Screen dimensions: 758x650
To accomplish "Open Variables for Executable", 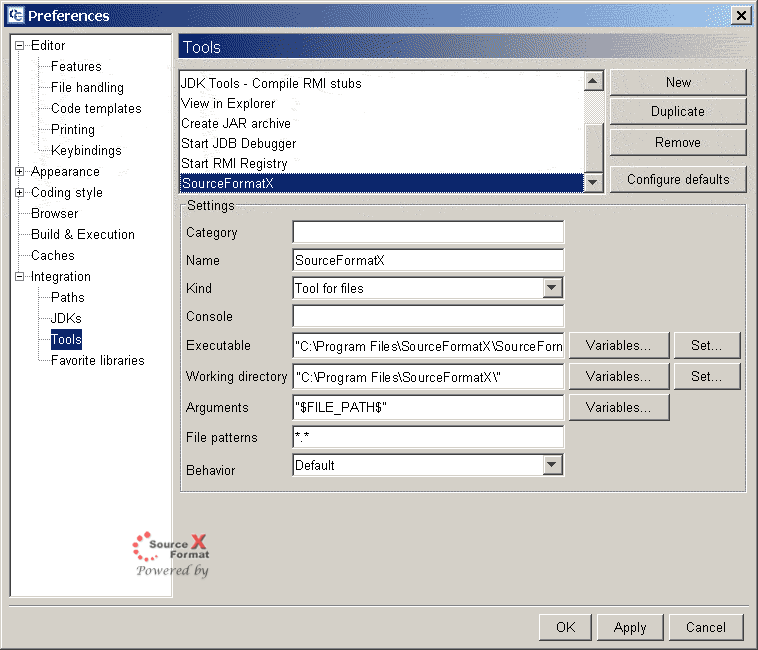I will (x=619, y=346).
